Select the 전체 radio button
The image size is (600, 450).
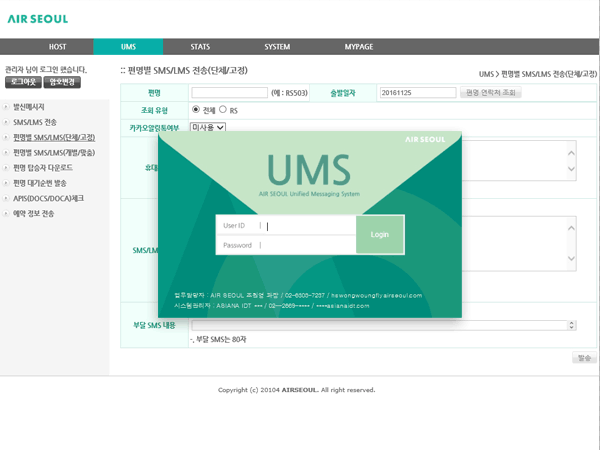coord(196,109)
